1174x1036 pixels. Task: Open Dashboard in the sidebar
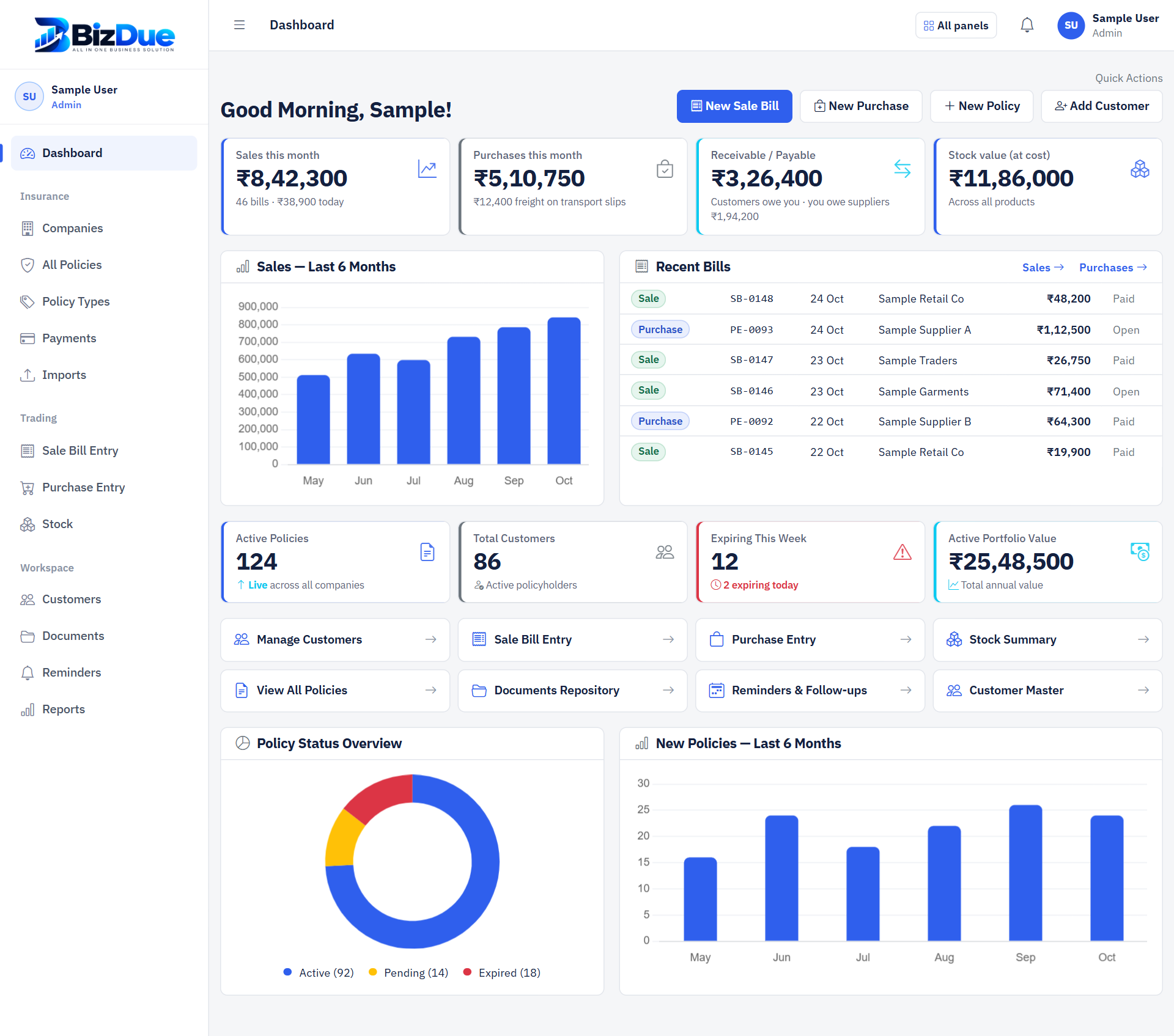104,153
